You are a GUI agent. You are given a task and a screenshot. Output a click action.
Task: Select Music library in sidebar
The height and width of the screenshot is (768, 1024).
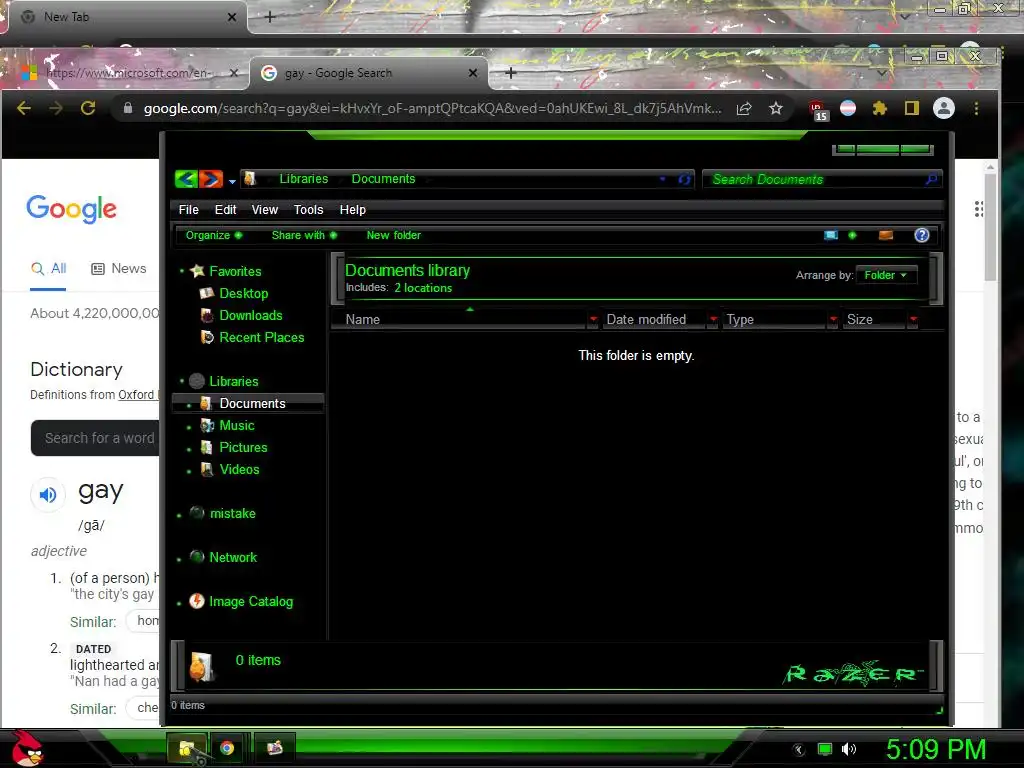coord(237,426)
